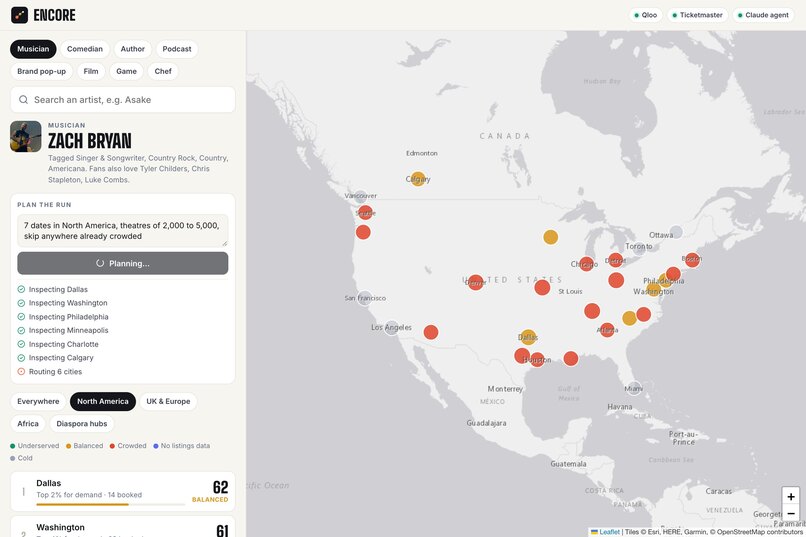The image size is (806, 537).
Task: Click check icon beside Inspecting Dallas
Action: pyautogui.click(x=21, y=289)
